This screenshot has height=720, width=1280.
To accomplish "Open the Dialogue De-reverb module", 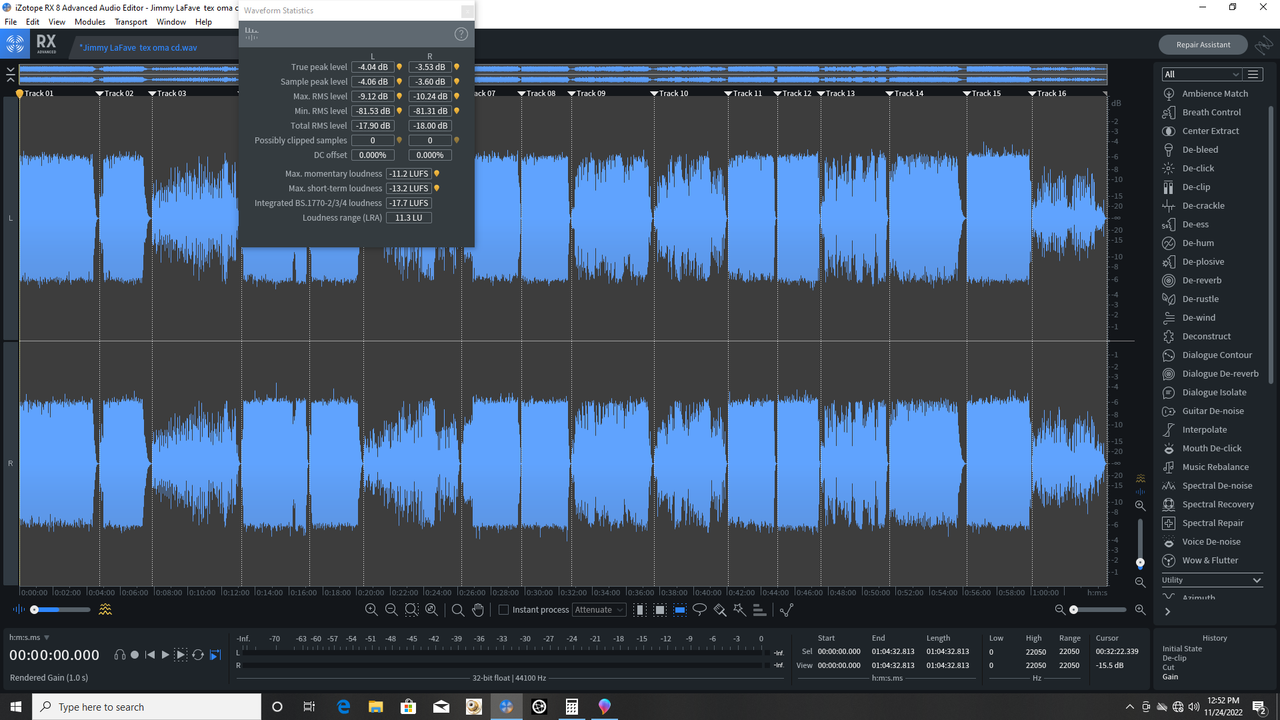I will click(x=1210, y=373).
